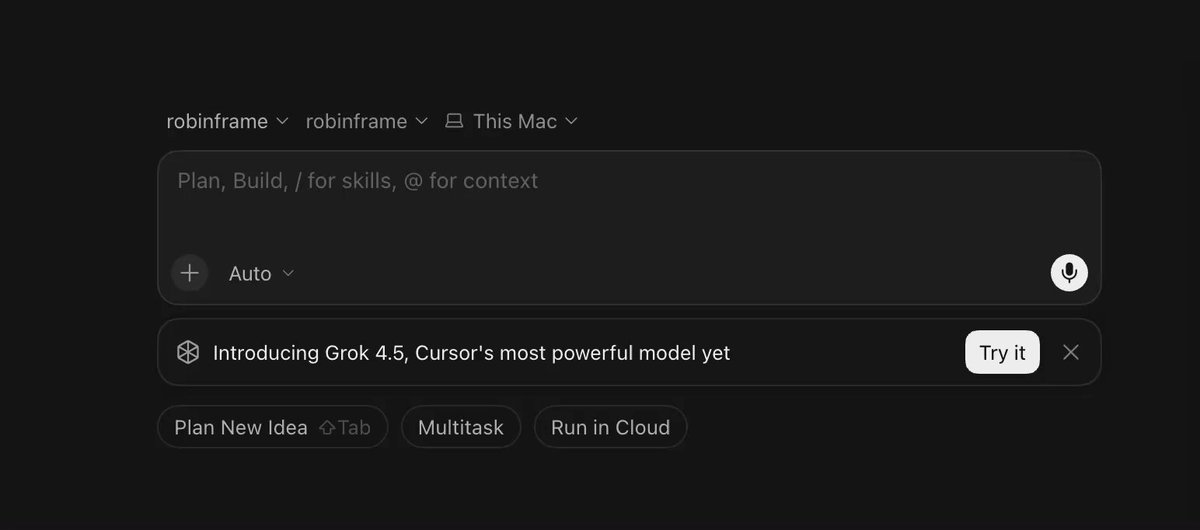
Task: Start voice input with the microphone icon
Action: (1069, 272)
